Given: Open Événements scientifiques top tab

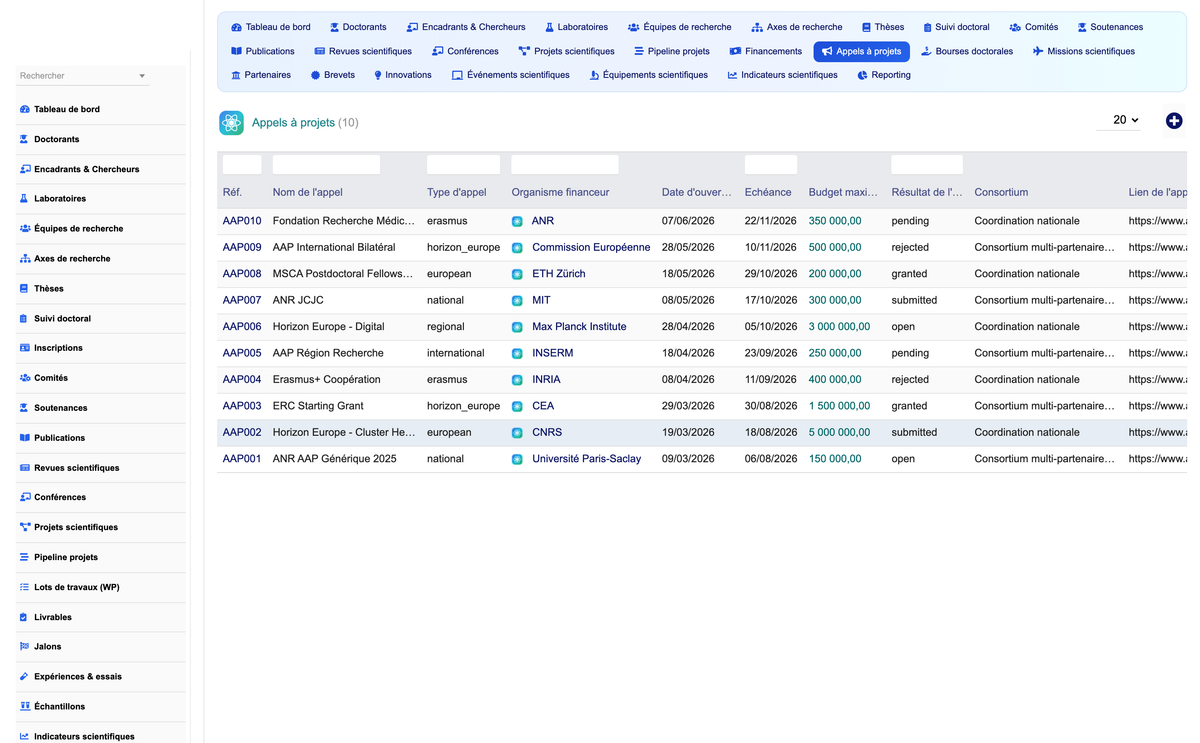Looking at the screenshot, I should tap(511, 75).
